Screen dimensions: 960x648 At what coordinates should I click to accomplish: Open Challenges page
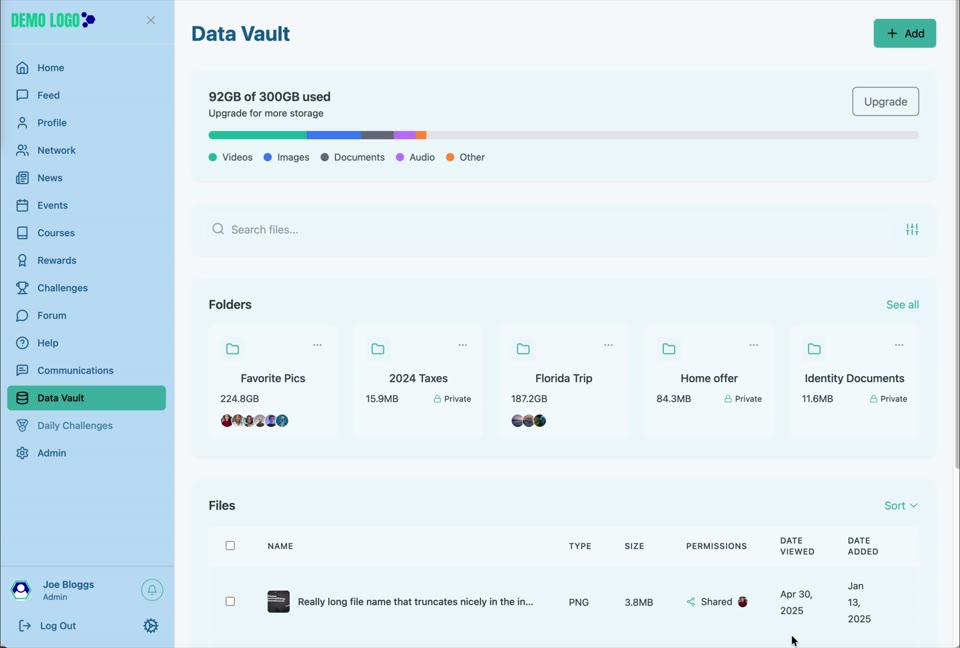(86, 288)
